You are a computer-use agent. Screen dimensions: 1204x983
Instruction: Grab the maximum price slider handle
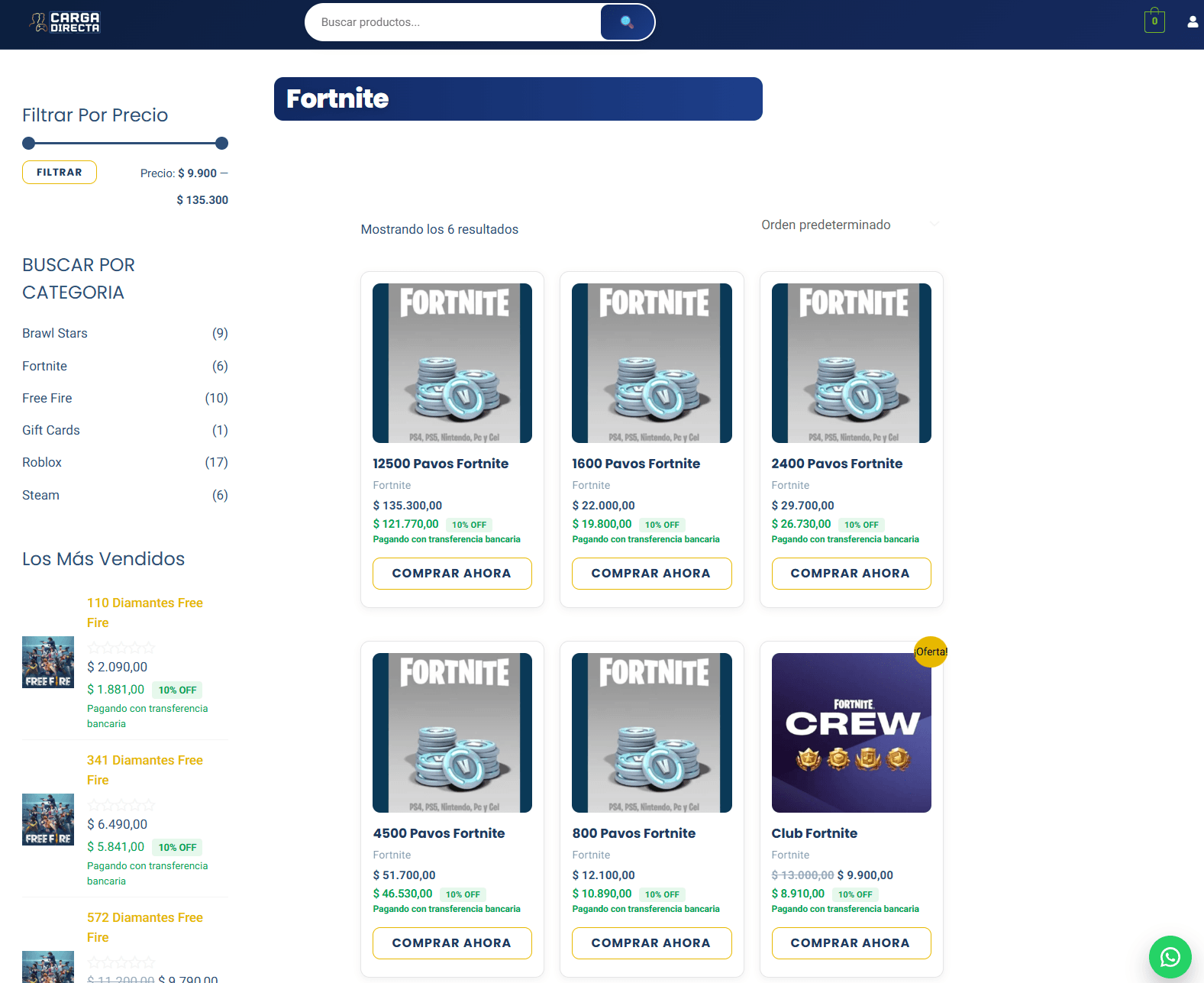pos(221,143)
